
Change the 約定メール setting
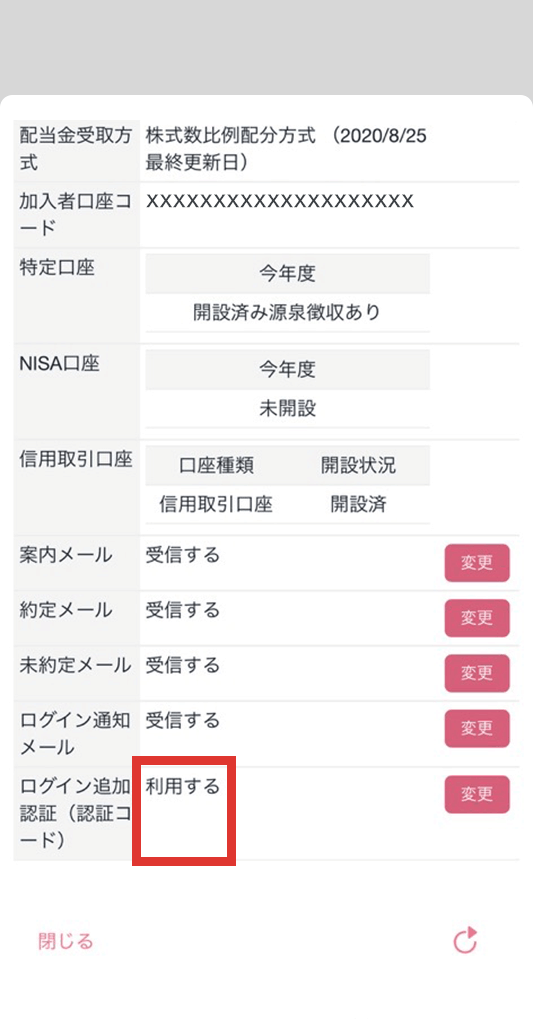pyautogui.click(x=477, y=618)
